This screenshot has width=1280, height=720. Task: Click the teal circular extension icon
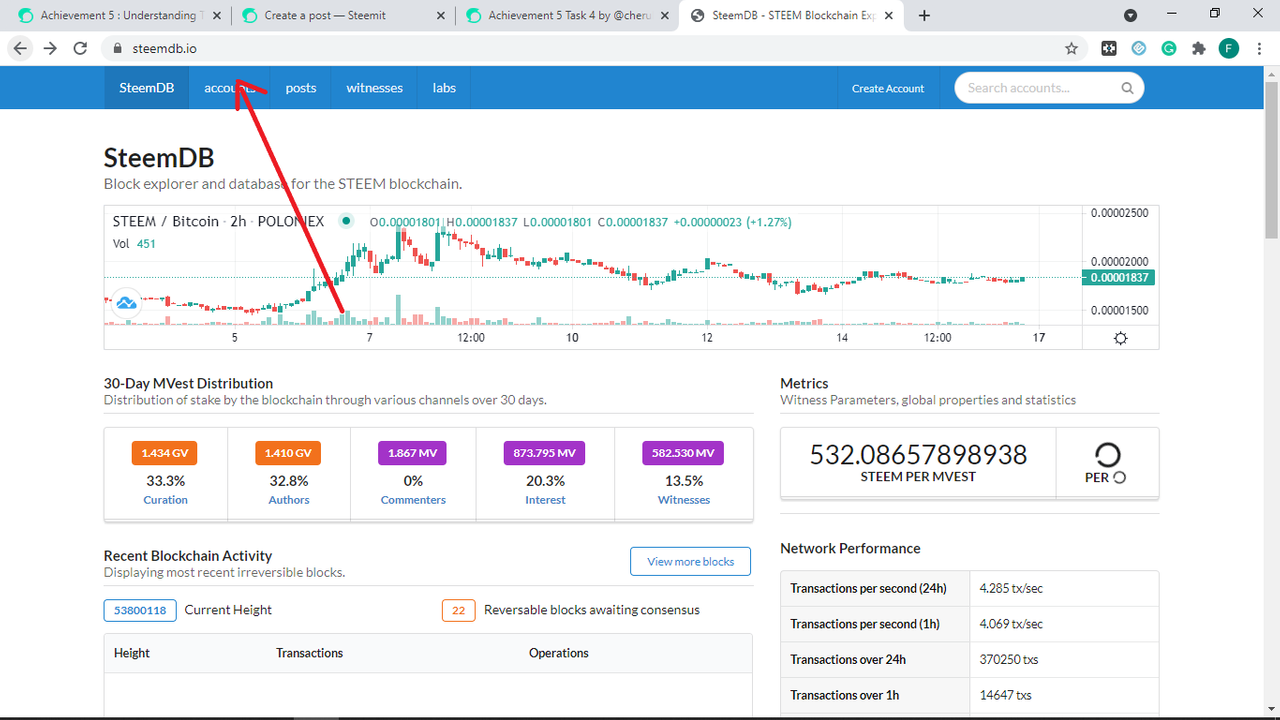tap(1139, 48)
